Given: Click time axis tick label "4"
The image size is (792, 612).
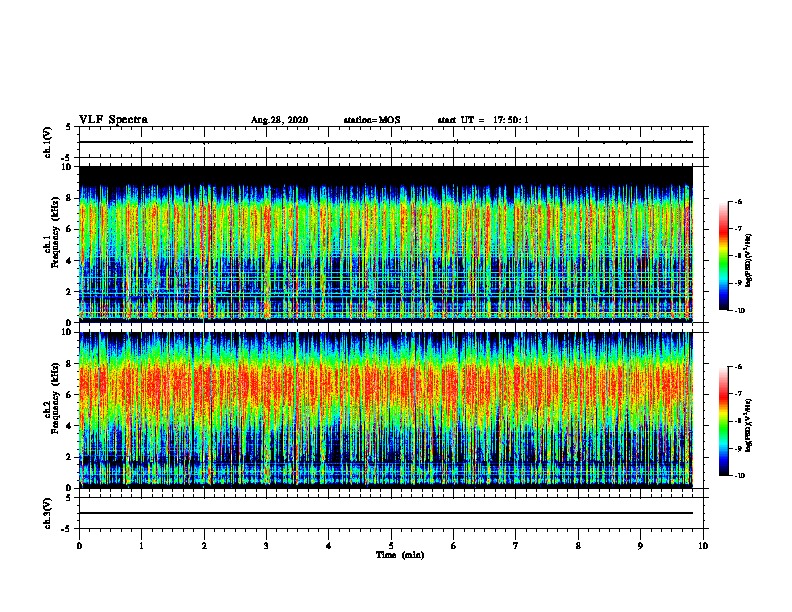Looking at the screenshot, I should click(329, 546).
